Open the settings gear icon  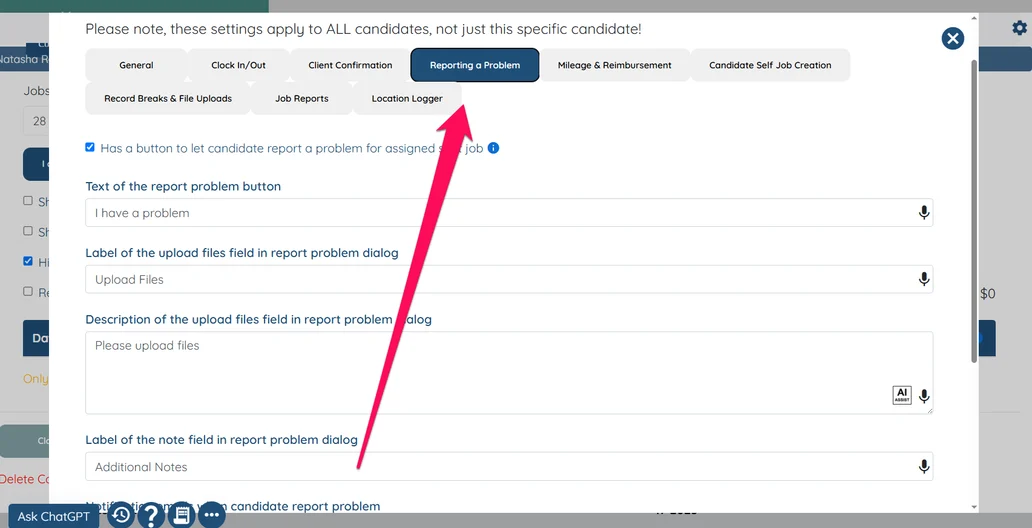(x=1019, y=29)
